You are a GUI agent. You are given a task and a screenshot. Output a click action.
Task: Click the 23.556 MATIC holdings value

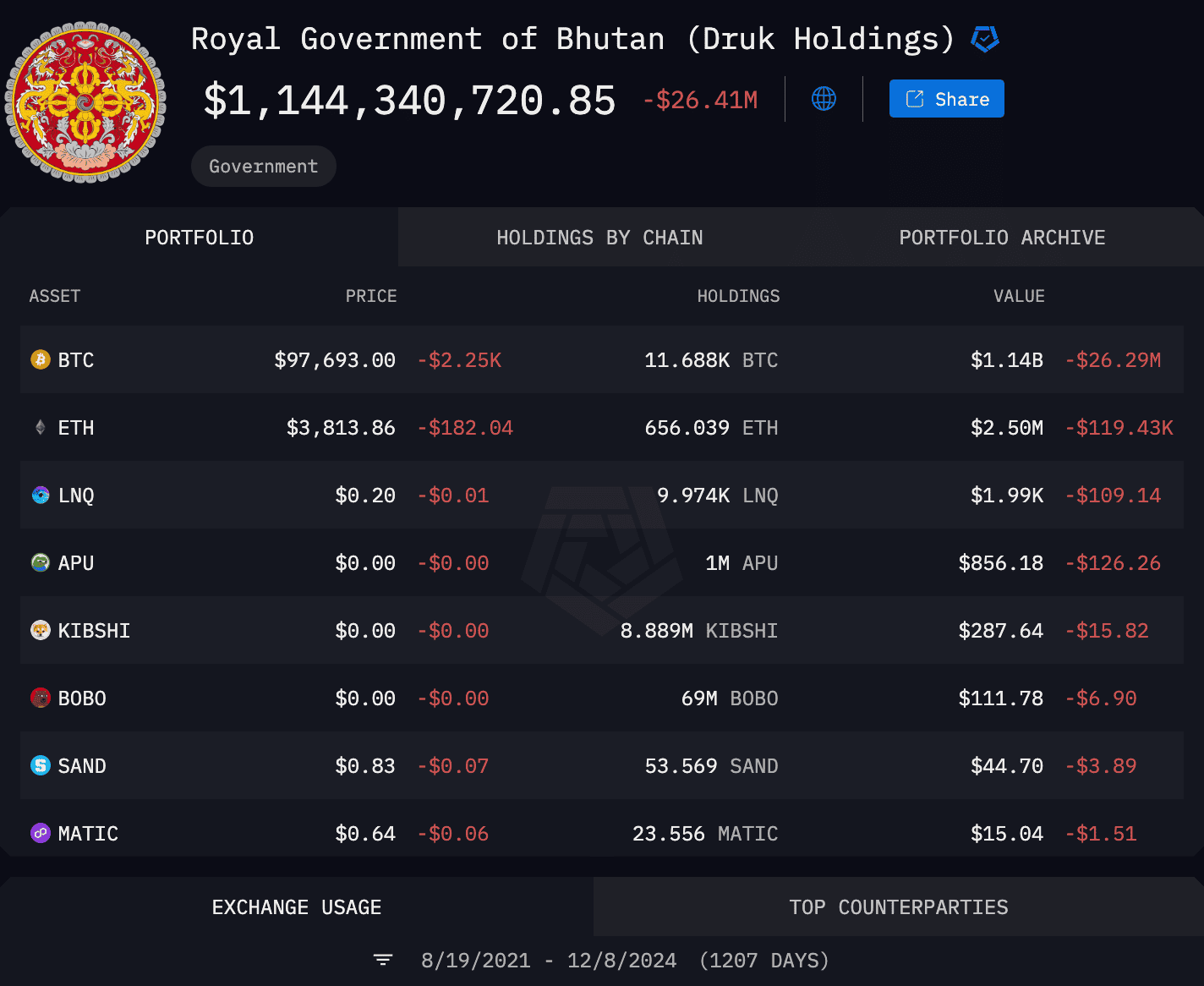(x=705, y=834)
